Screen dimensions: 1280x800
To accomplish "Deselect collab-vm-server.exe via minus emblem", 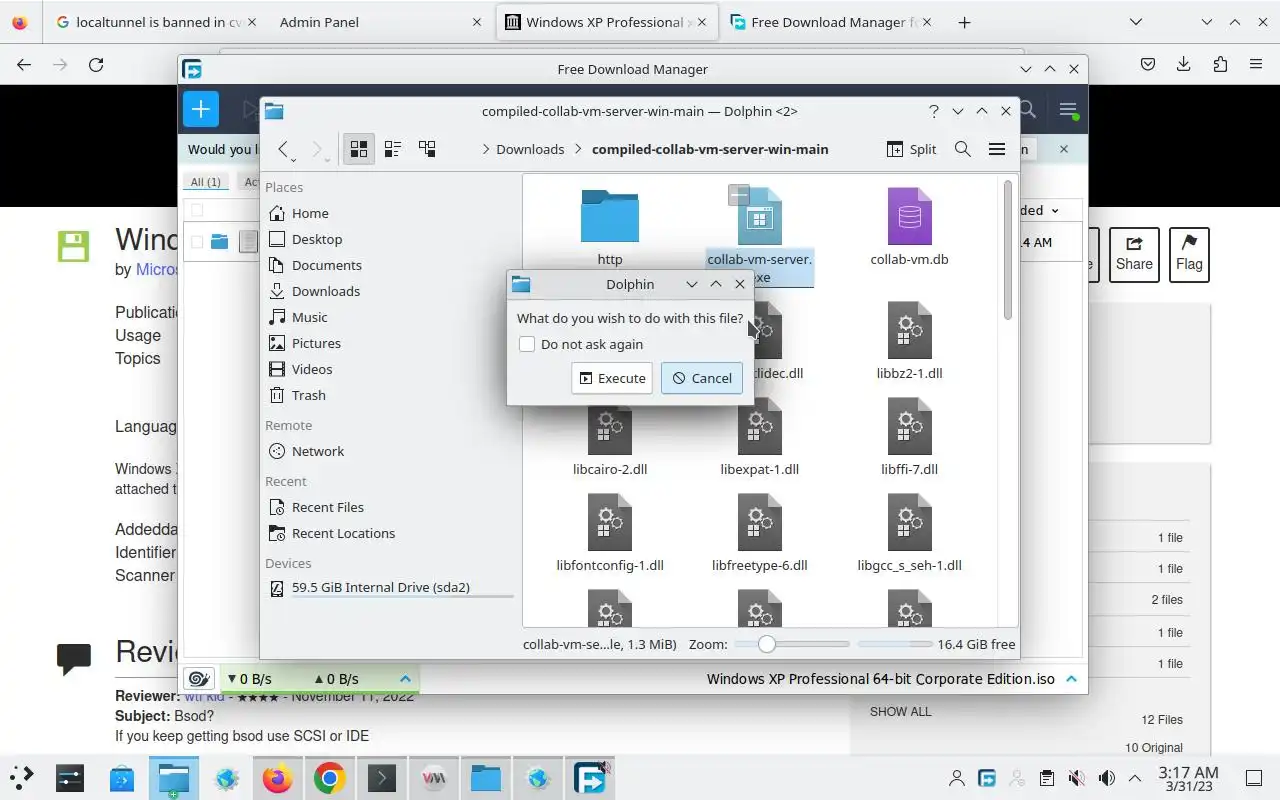I will [738, 194].
